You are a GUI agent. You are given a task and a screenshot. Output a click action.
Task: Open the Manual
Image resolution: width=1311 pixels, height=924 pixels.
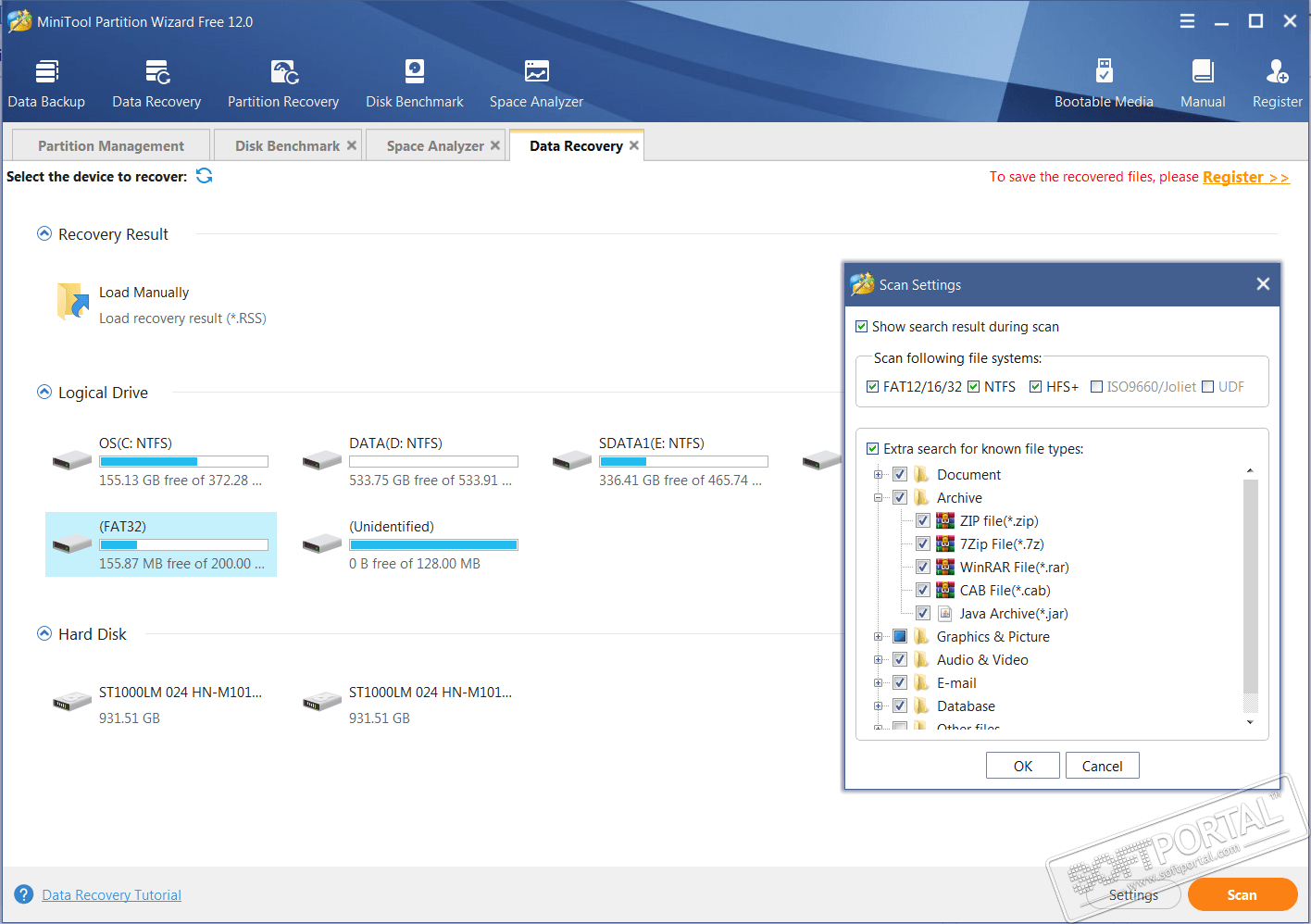[x=1203, y=84]
